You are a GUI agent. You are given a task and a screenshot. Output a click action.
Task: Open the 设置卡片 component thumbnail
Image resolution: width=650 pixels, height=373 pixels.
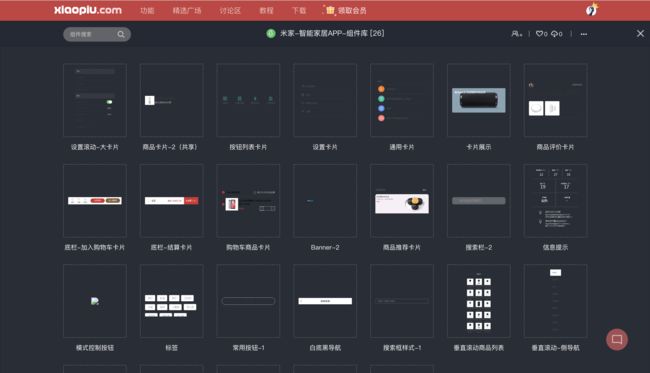click(325, 100)
